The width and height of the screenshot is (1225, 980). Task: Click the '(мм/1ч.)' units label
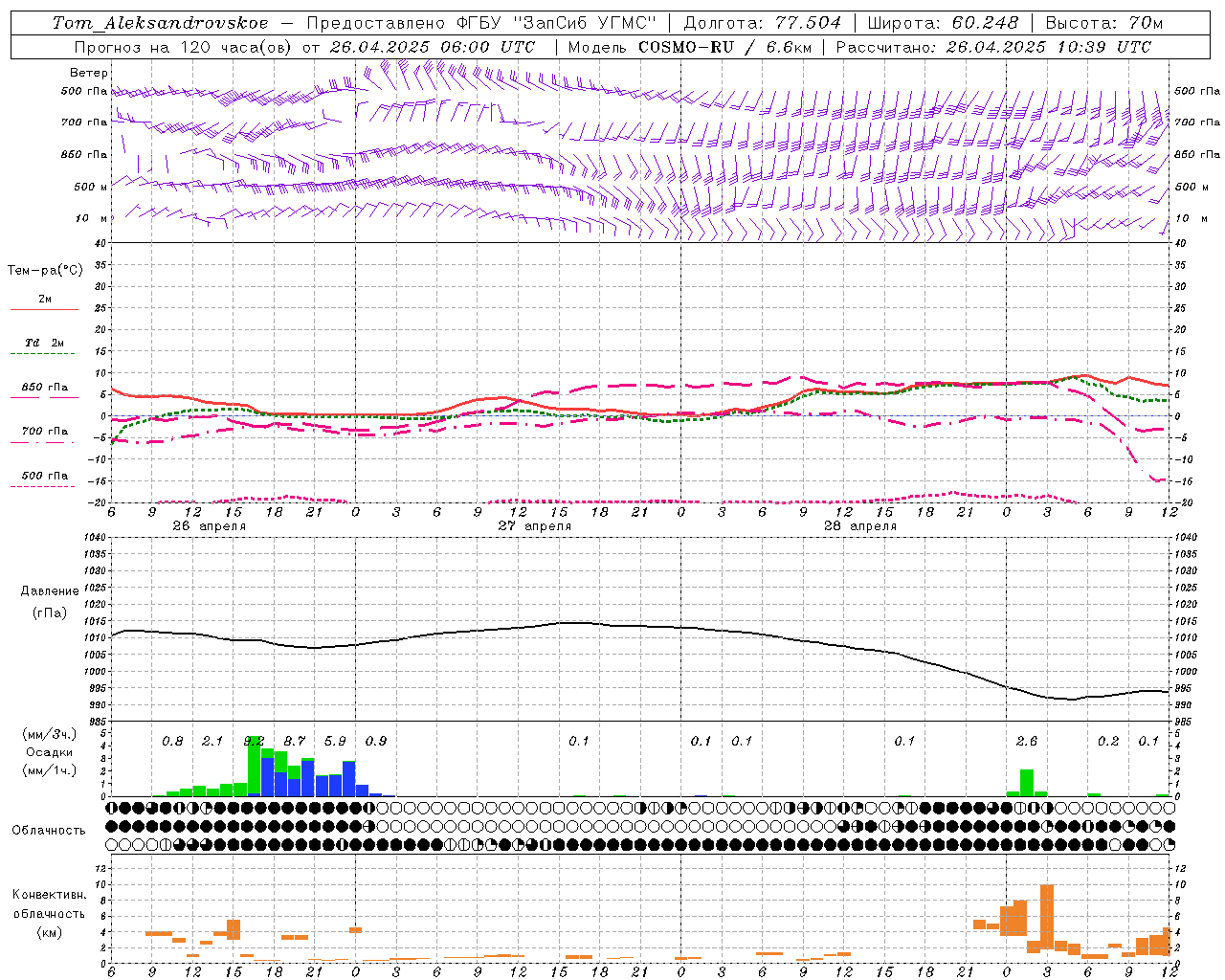click(48, 770)
